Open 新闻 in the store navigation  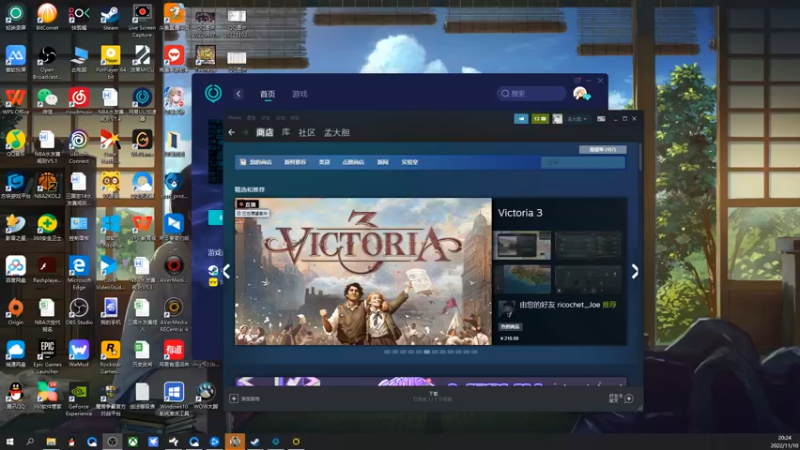[383, 162]
